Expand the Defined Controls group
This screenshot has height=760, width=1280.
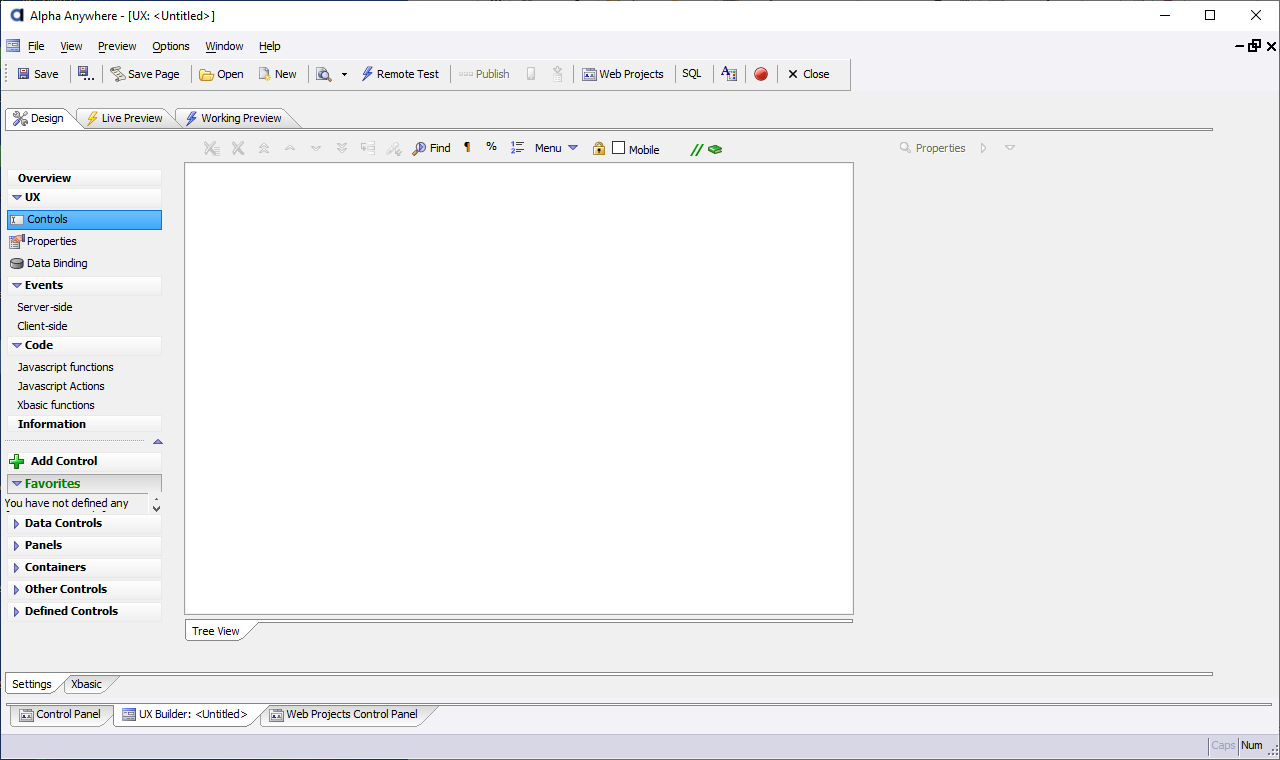pyautogui.click(x=16, y=612)
